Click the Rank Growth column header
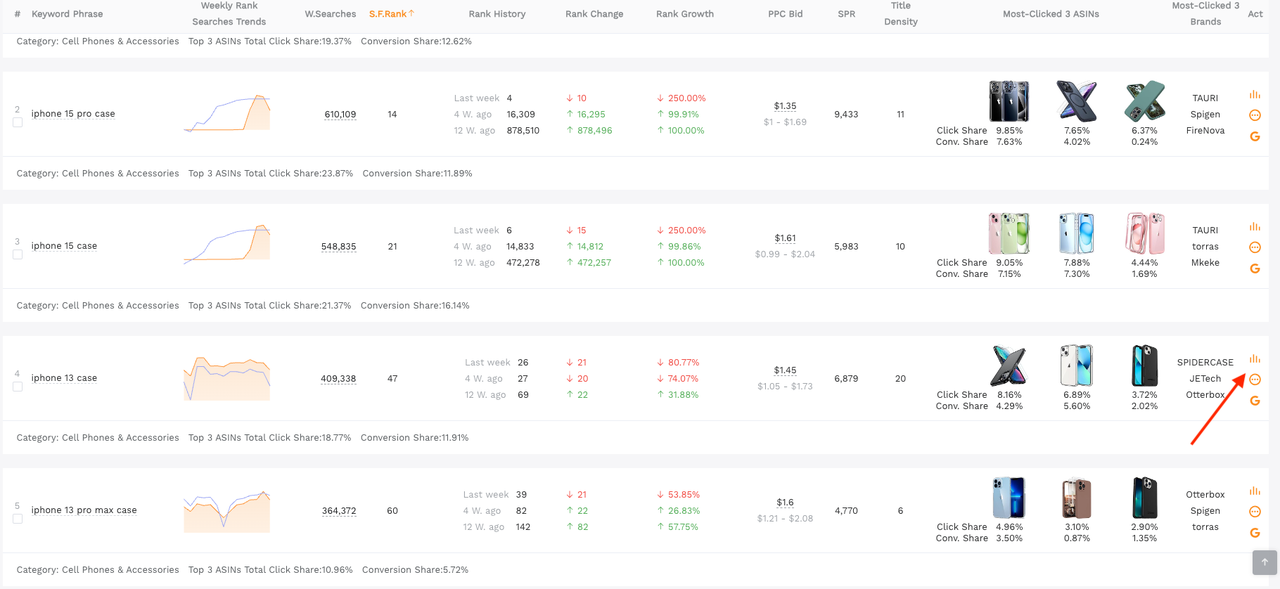The height and width of the screenshot is (589, 1280). click(685, 14)
